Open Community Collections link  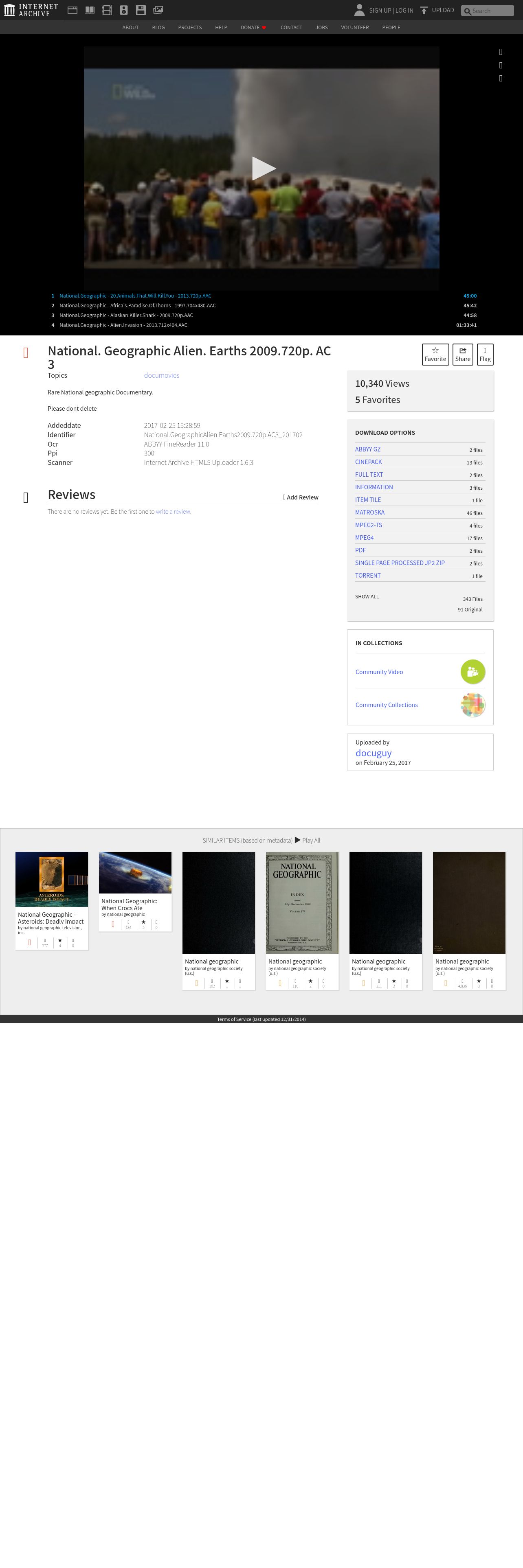coord(387,705)
